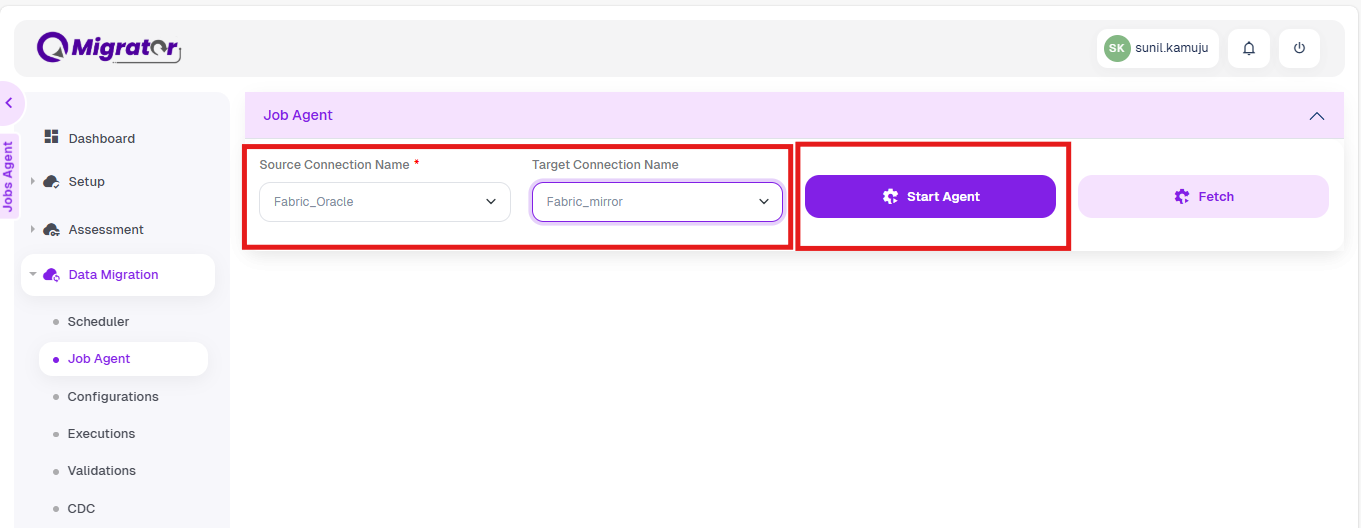Image resolution: width=1361 pixels, height=528 pixels.
Task: Click the Migrator logo
Action: 109,47
